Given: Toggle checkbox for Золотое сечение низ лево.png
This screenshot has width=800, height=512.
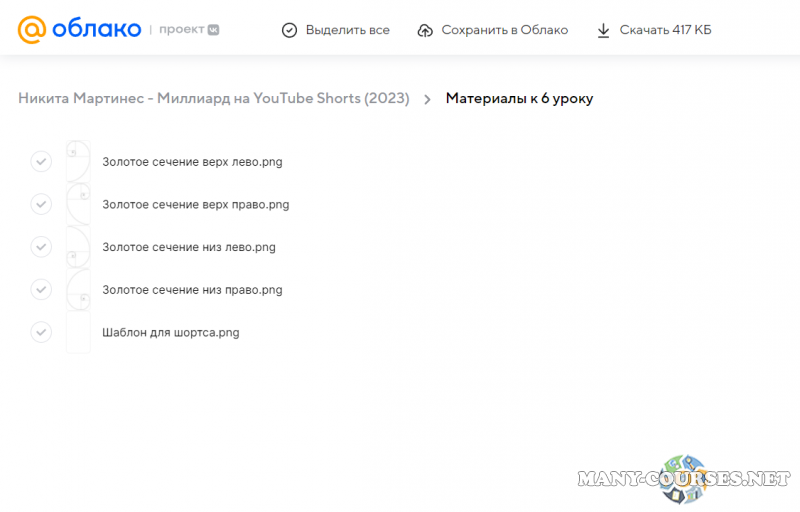Looking at the screenshot, I should pyautogui.click(x=41, y=247).
